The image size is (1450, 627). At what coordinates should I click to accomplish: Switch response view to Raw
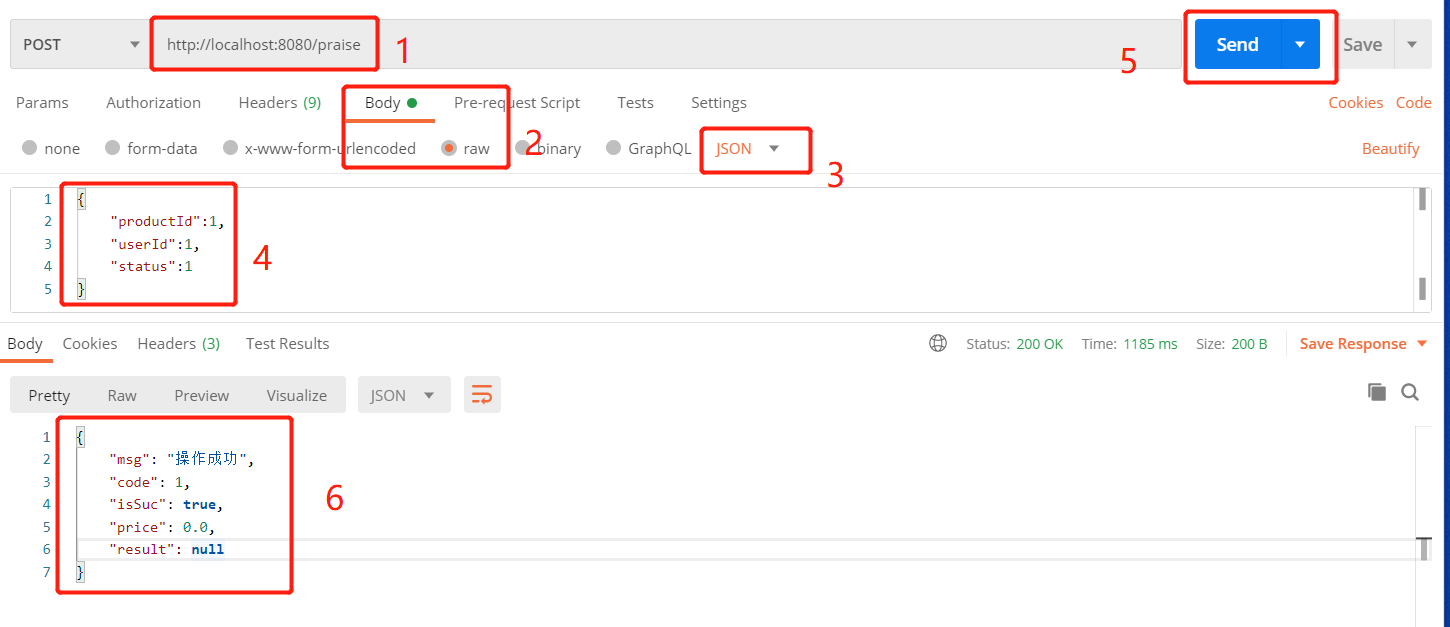coord(122,395)
